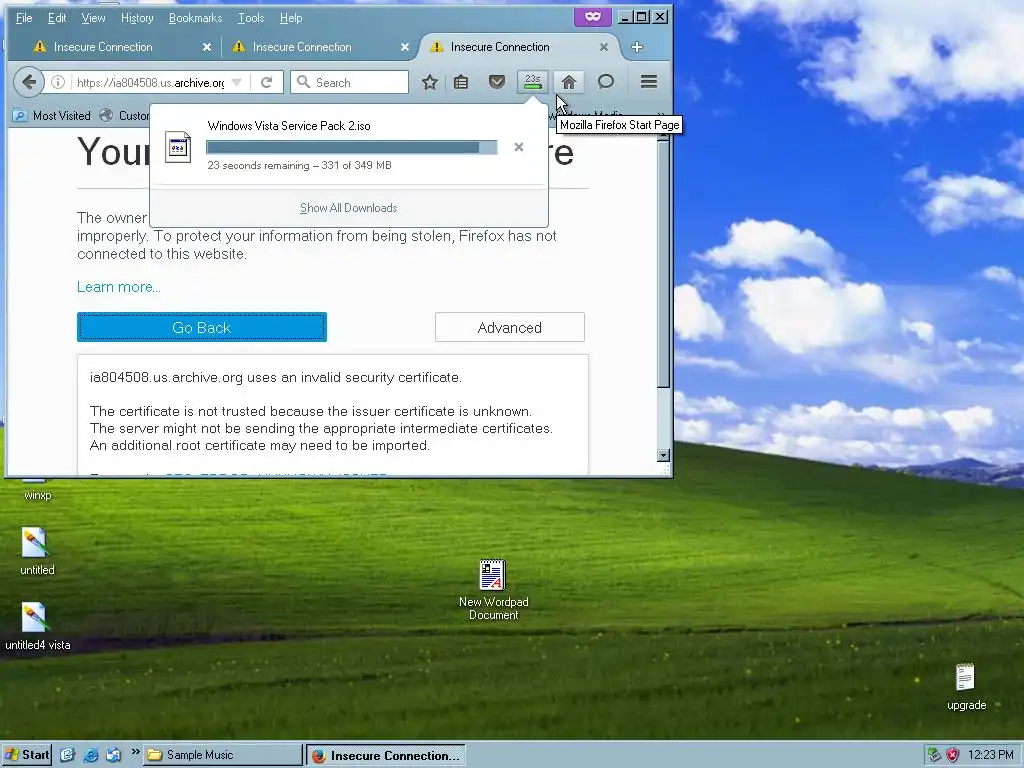Viewport: 1024px width, 768px height.
Task: Open Hello chat bubble icon
Action: coord(606,82)
